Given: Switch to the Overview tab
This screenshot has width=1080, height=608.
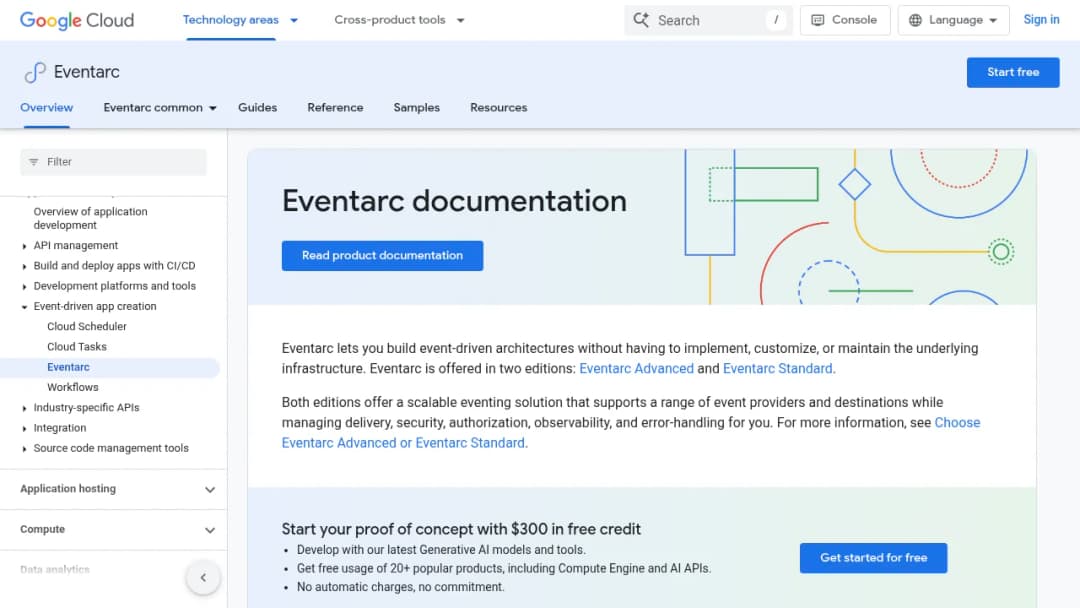Looking at the screenshot, I should pyautogui.click(x=46, y=107).
